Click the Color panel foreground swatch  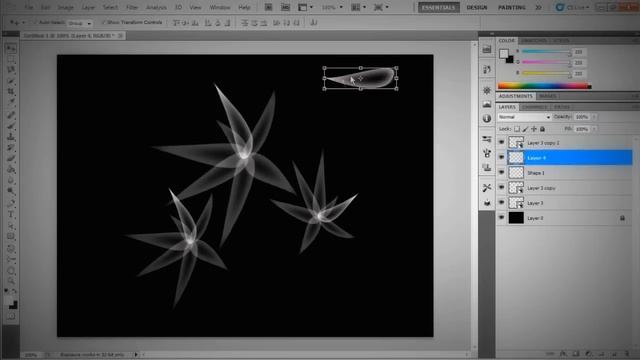tap(504, 53)
